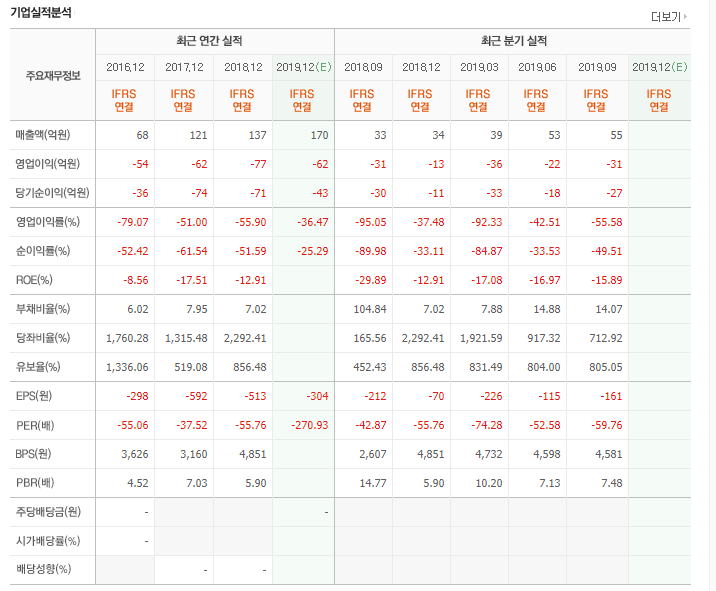Click the 더보기 link
Viewport: 716px width, 591px height.
pos(665,17)
